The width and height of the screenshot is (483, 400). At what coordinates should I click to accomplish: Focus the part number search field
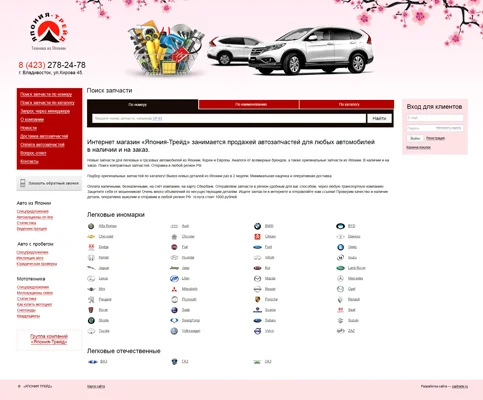tap(229, 118)
